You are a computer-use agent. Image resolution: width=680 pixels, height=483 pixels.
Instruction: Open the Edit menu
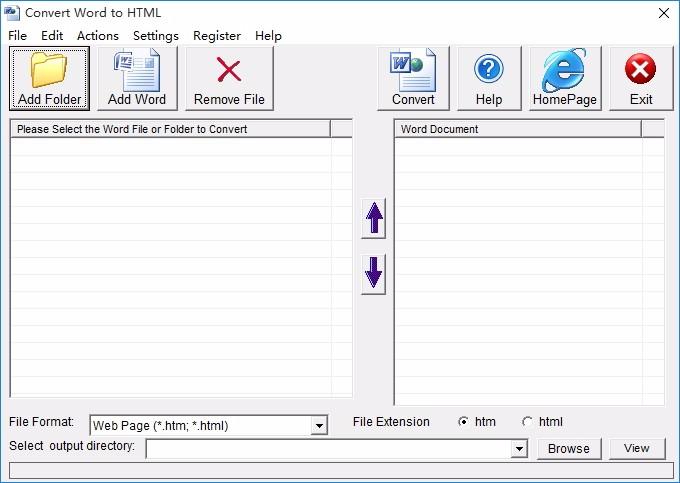tap(52, 36)
